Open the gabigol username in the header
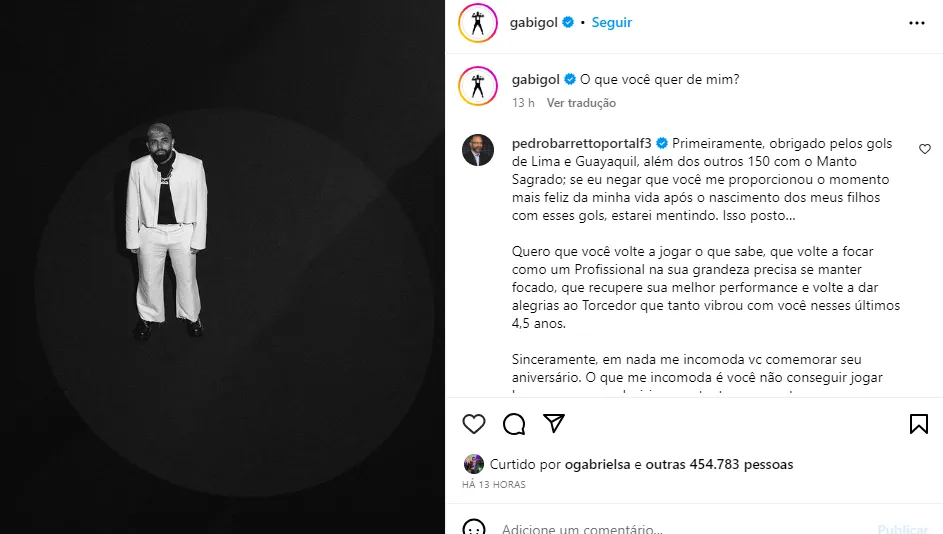The image size is (943, 534). coord(534,22)
